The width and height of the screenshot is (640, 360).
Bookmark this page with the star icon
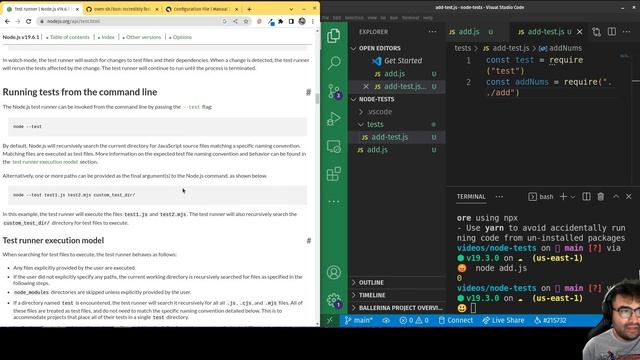coord(246,21)
